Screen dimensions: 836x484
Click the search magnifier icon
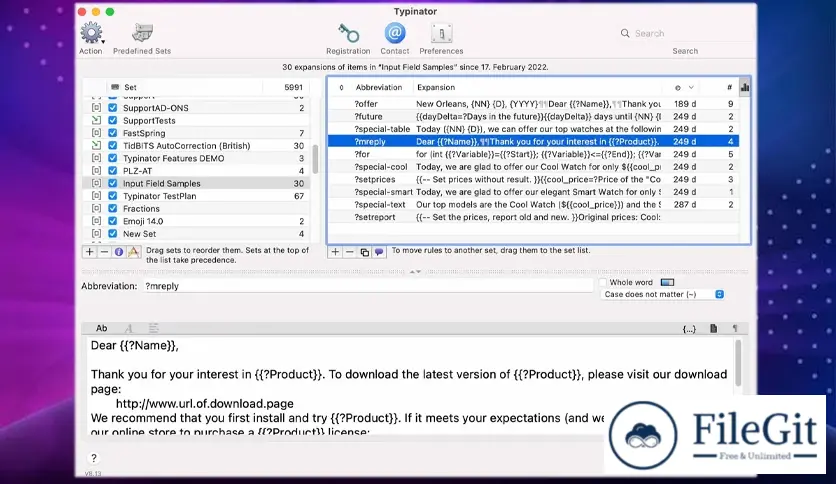click(625, 33)
